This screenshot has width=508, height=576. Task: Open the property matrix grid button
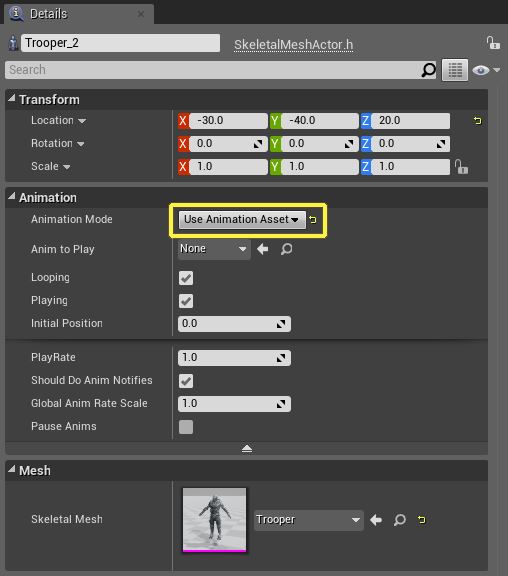(455, 70)
